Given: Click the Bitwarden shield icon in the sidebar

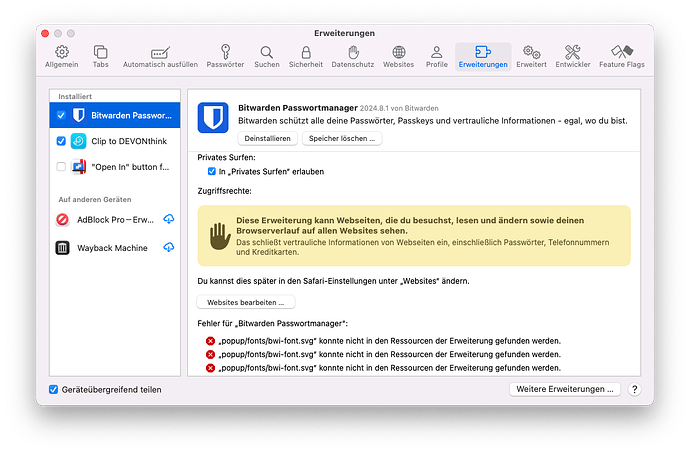Looking at the screenshot, I should tap(79, 115).
